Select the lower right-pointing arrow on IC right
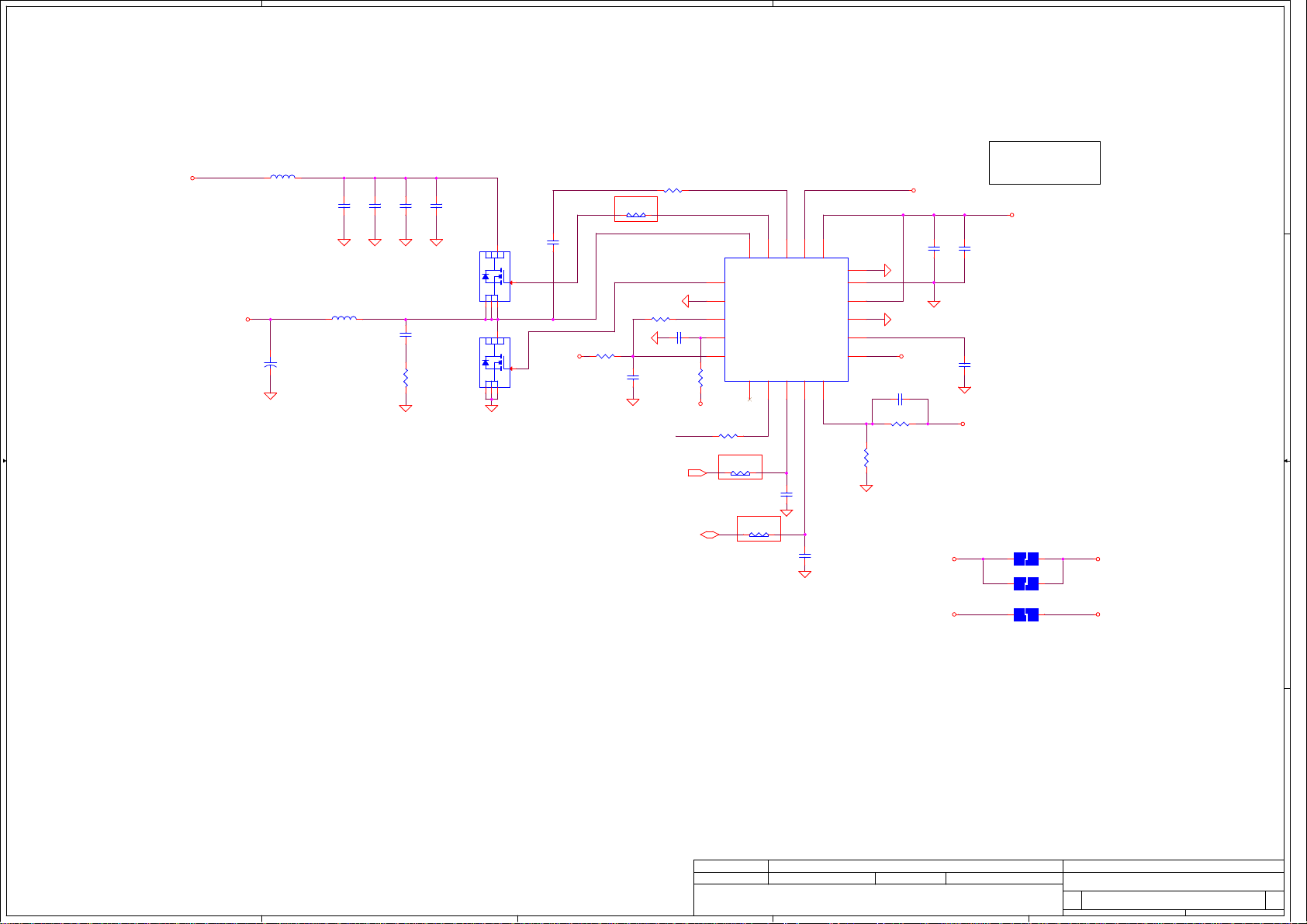1307x924 pixels. click(887, 319)
